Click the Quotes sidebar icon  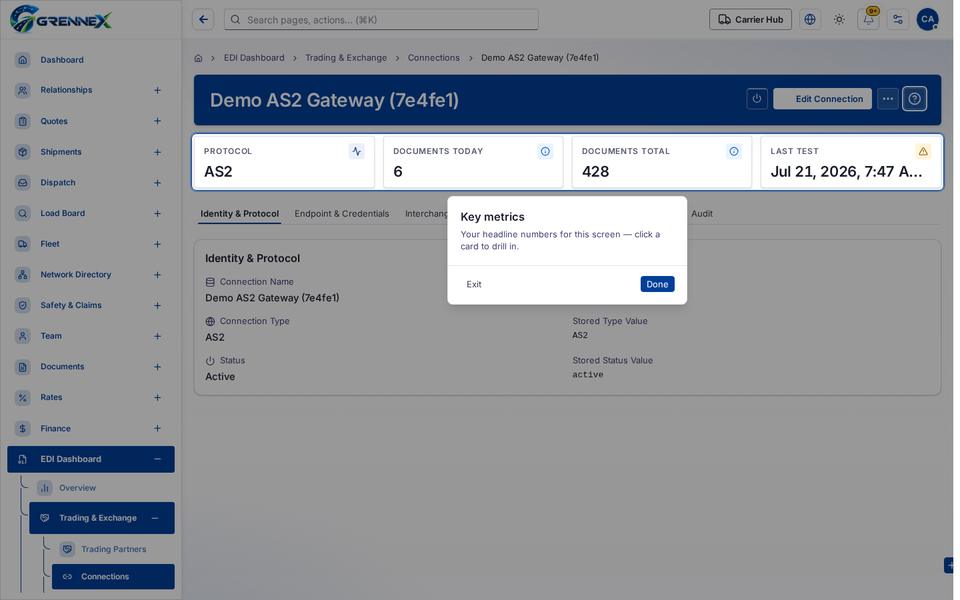(x=23, y=121)
